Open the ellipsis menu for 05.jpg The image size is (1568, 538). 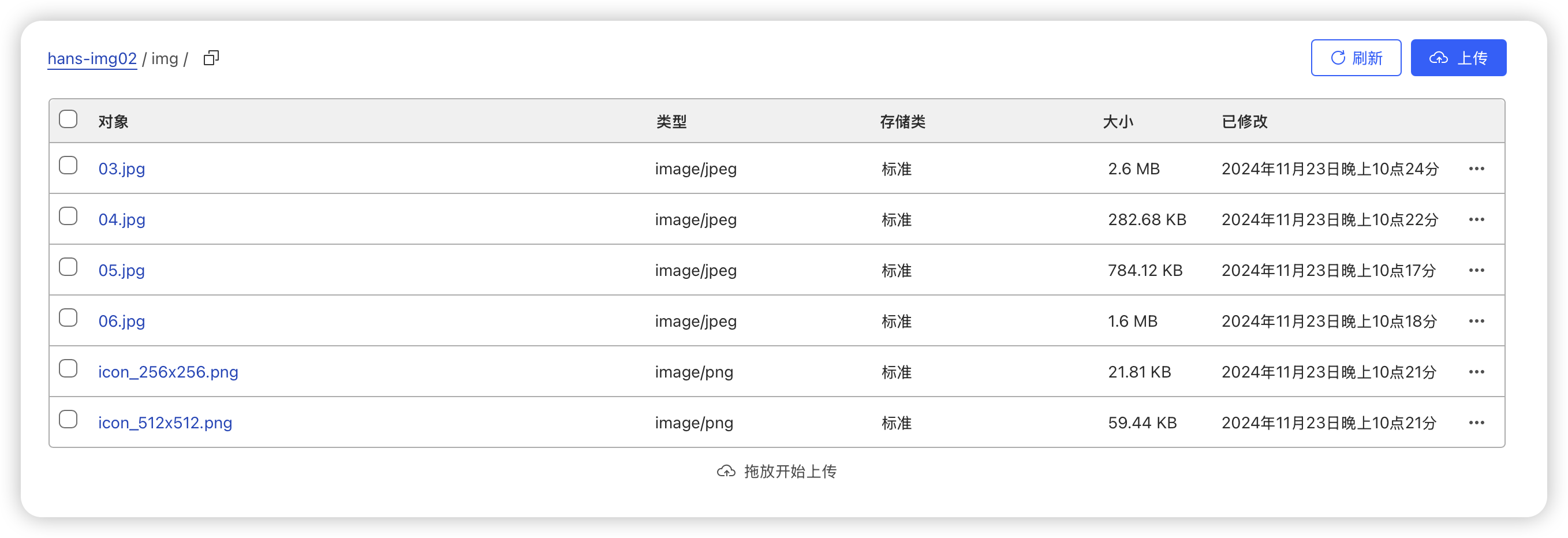pos(1476,270)
